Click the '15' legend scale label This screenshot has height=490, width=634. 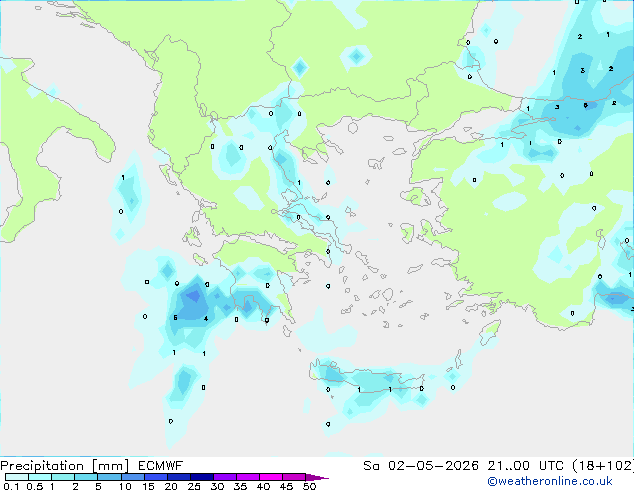(148, 486)
